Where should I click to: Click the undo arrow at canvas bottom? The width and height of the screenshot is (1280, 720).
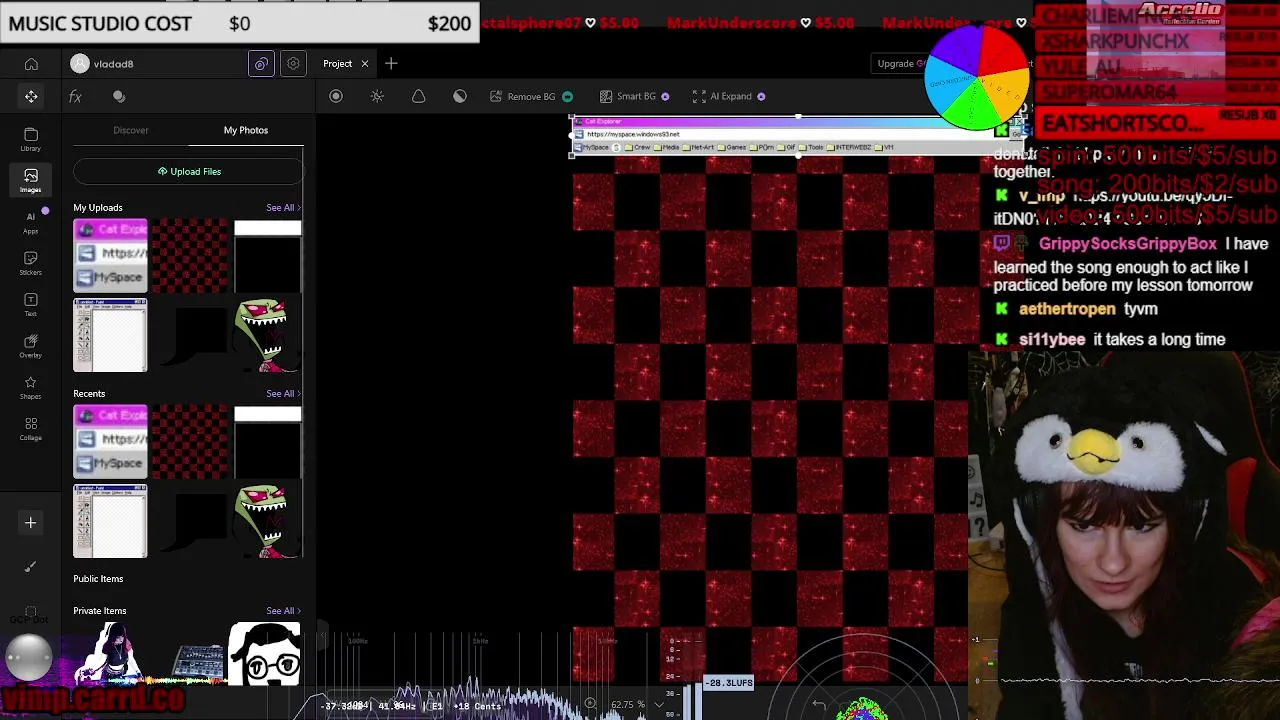(x=819, y=705)
